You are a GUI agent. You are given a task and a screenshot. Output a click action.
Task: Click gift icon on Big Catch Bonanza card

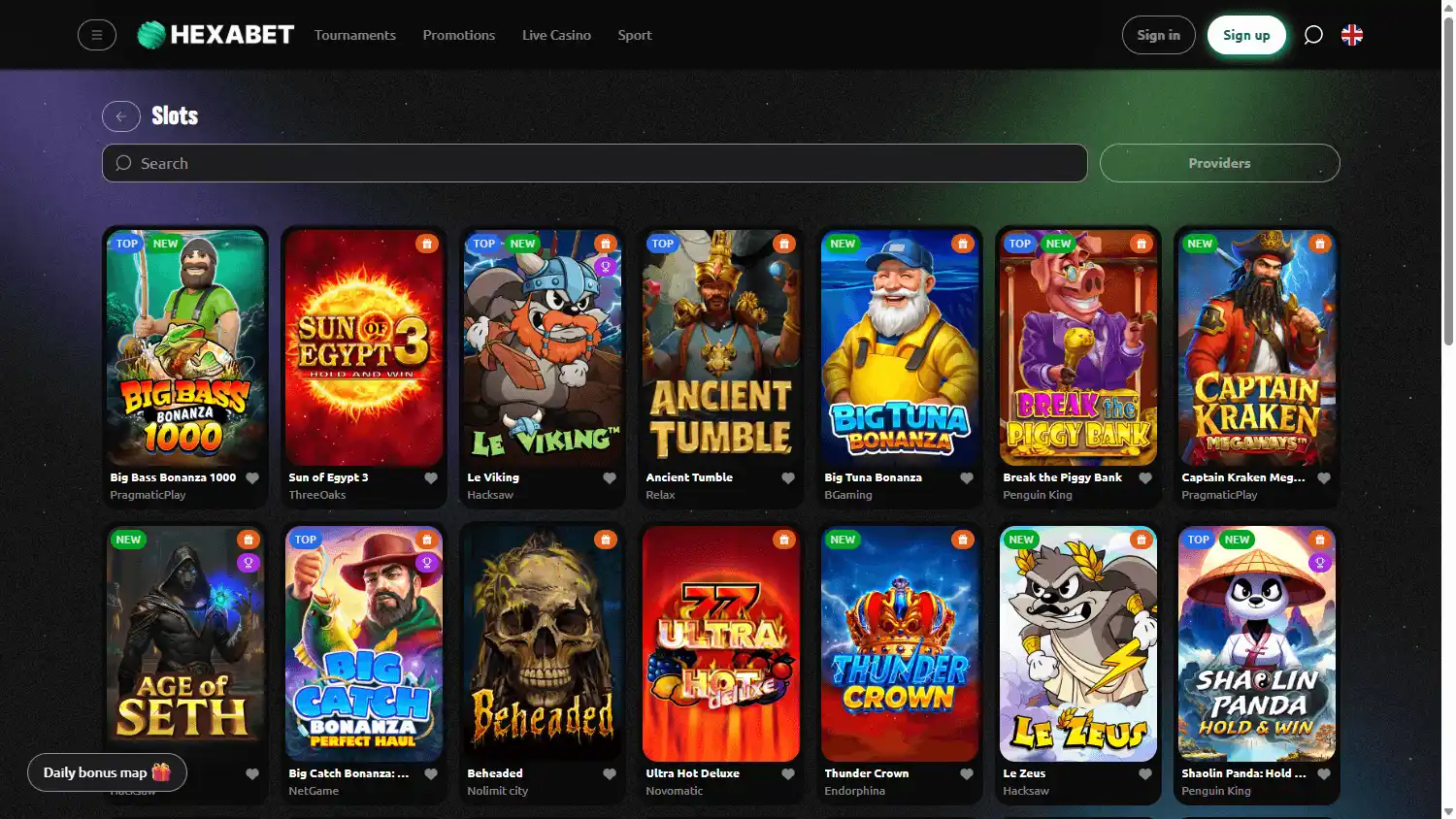tap(427, 540)
